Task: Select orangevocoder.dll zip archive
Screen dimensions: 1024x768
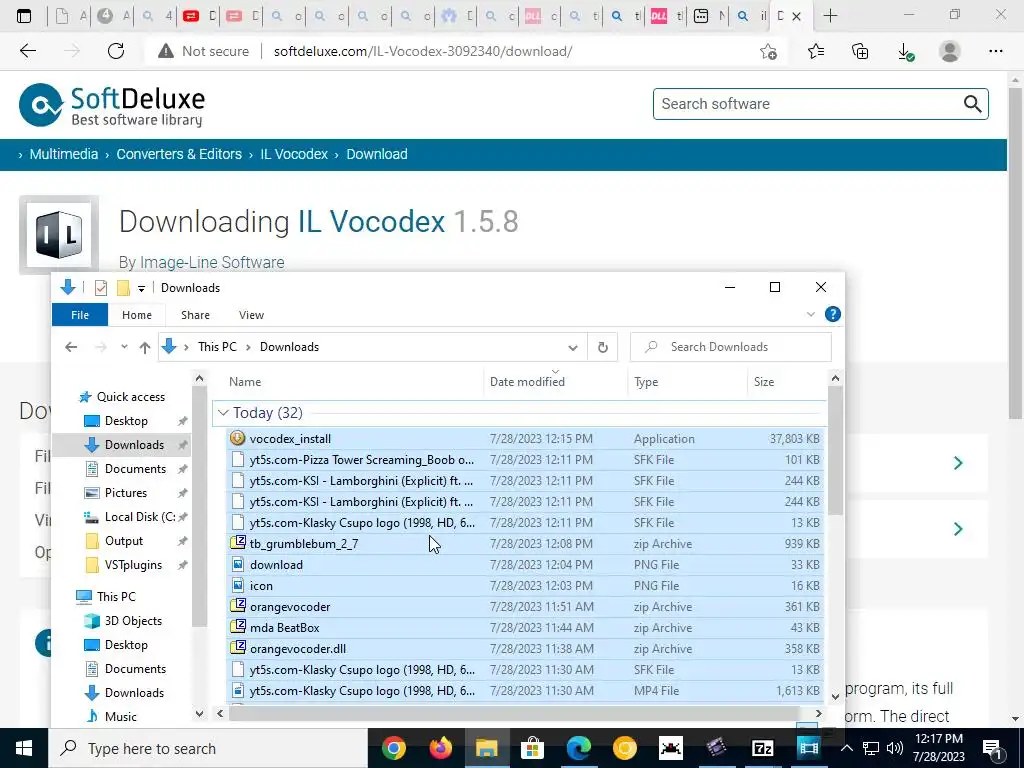Action: coord(525,649)
